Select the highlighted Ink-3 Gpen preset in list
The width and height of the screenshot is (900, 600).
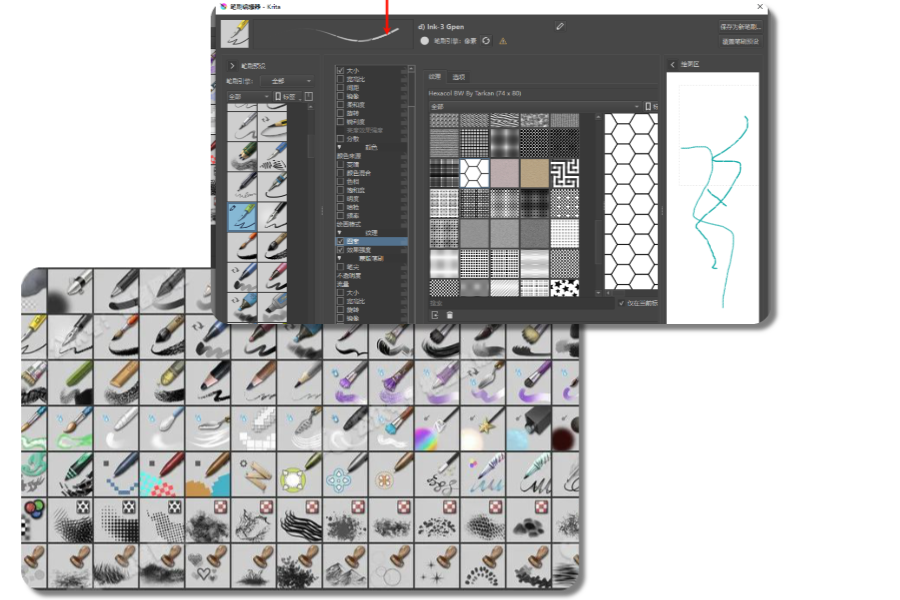point(242,216)
